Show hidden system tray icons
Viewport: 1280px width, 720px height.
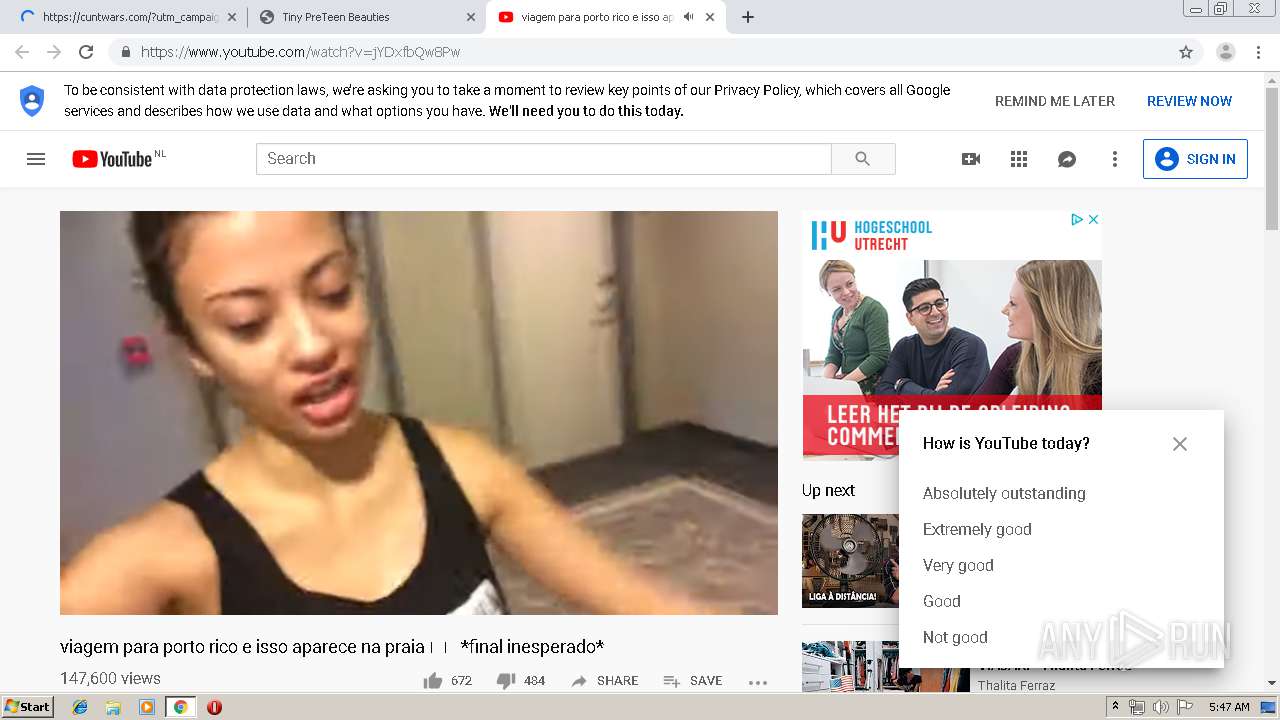(x=1115, y=707)
